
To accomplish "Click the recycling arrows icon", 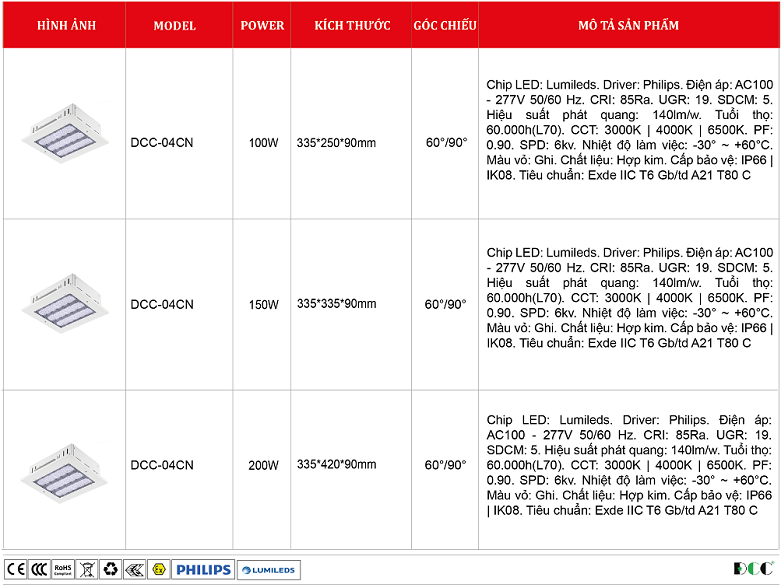I will tap(110, 569).
